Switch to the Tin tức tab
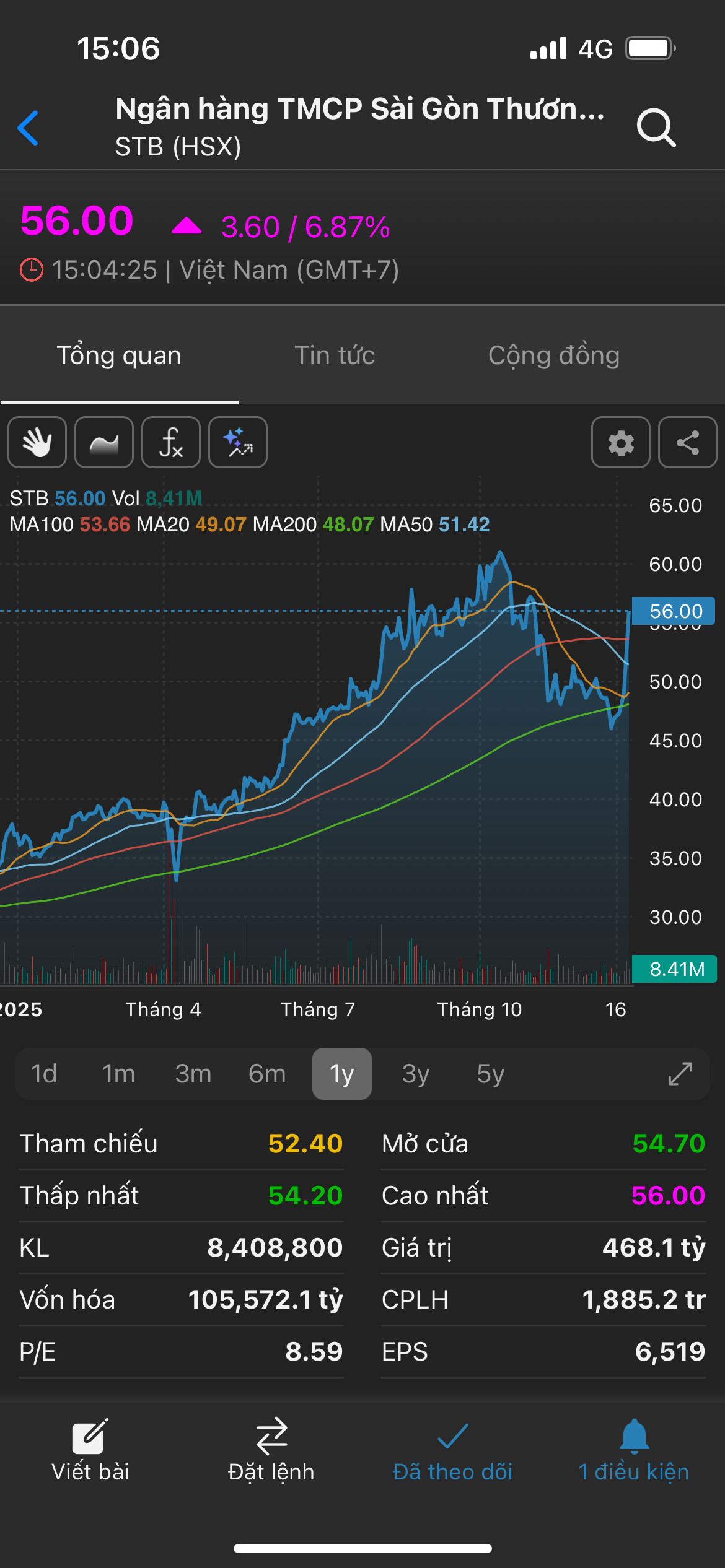 (335, 355)
